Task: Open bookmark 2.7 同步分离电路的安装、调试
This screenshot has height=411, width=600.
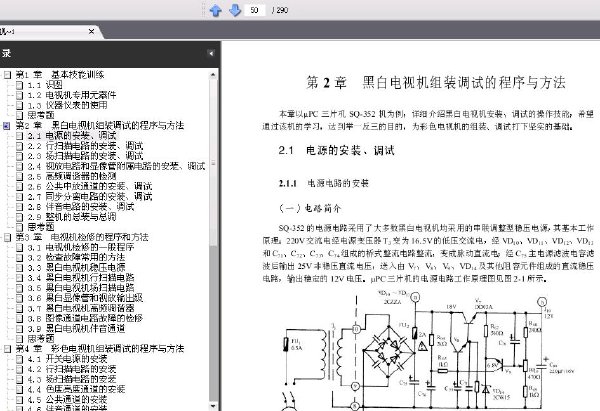Action: click(90, 197)
